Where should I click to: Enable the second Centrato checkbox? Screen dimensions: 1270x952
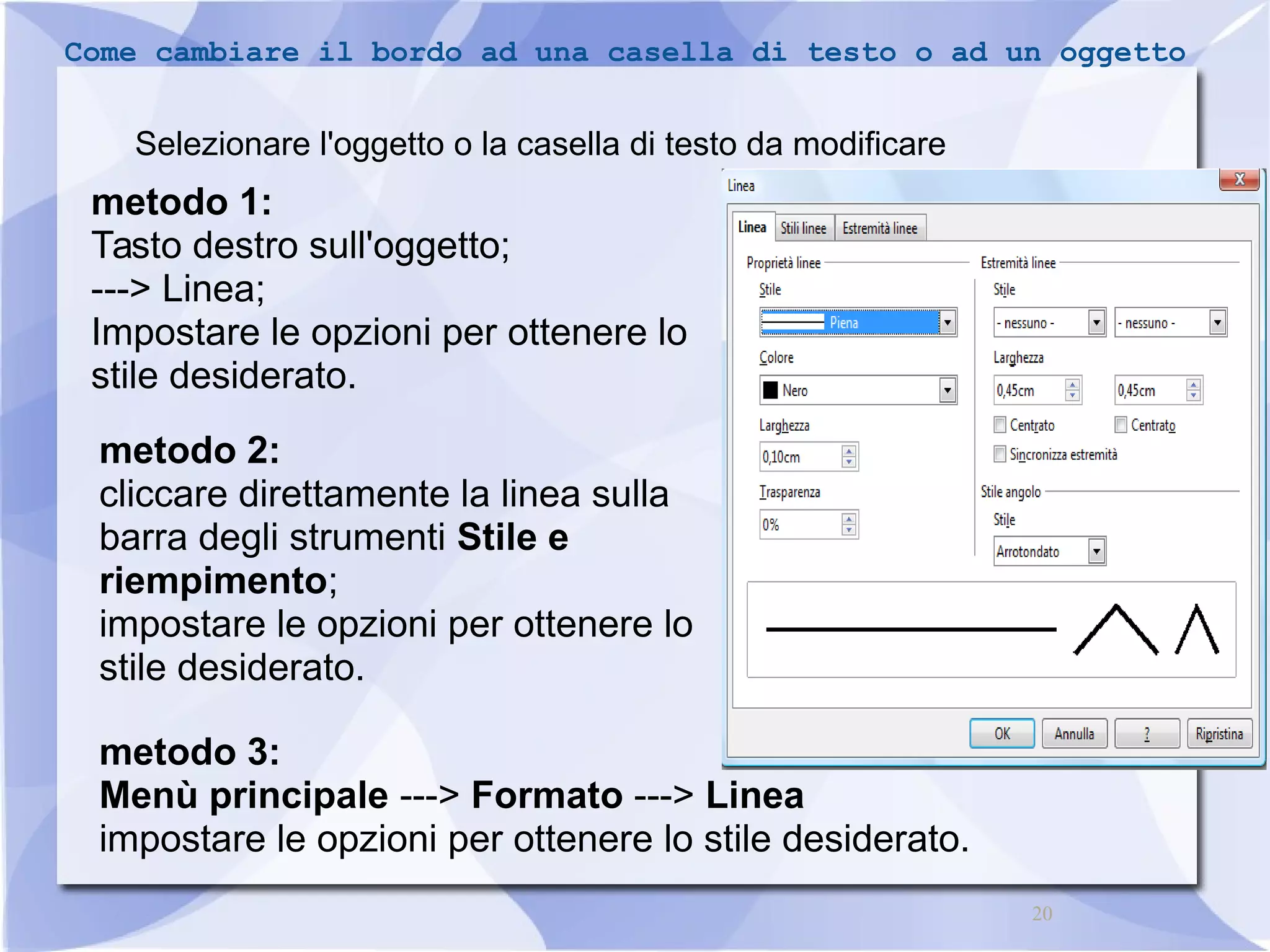pos(1121,425)
